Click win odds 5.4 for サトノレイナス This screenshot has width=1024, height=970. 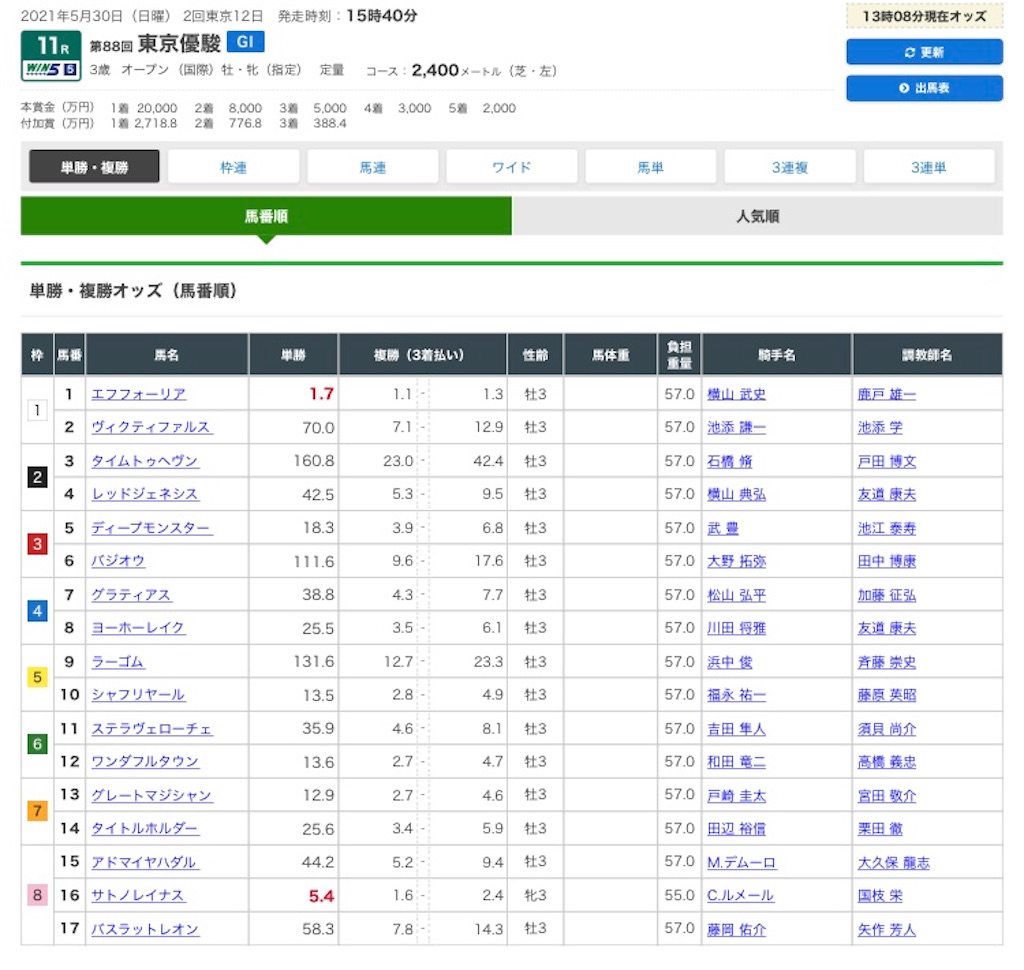click(321, 896)
